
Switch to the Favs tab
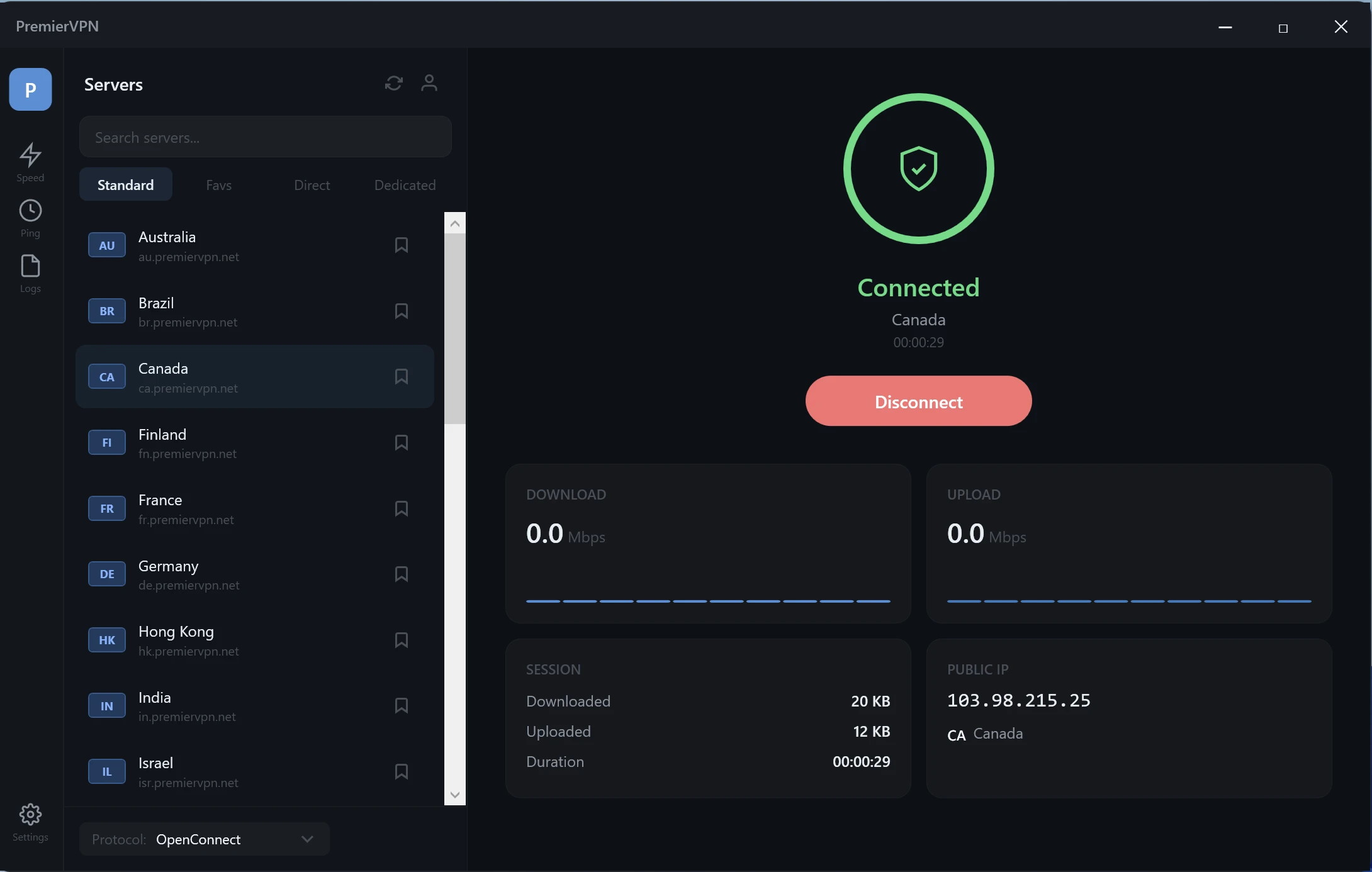[x=218, y=184]
